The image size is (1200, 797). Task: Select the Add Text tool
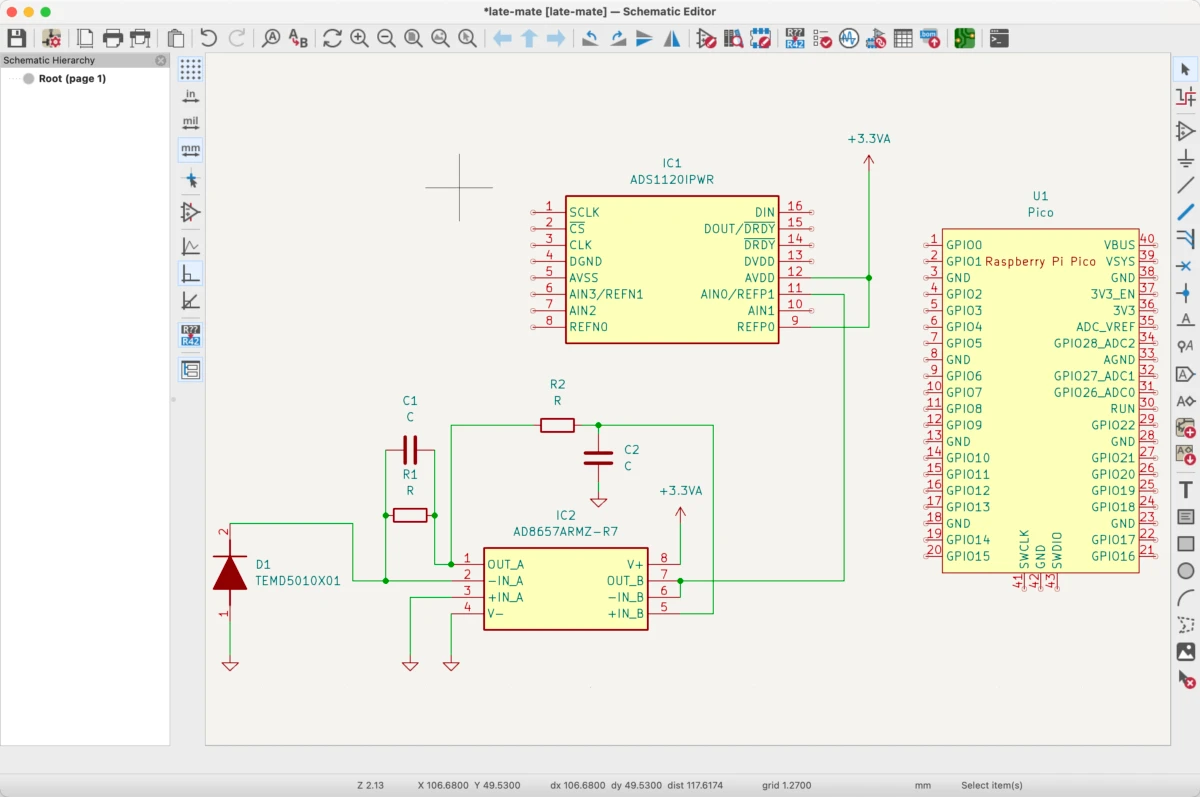click(x=1186, y=490)
